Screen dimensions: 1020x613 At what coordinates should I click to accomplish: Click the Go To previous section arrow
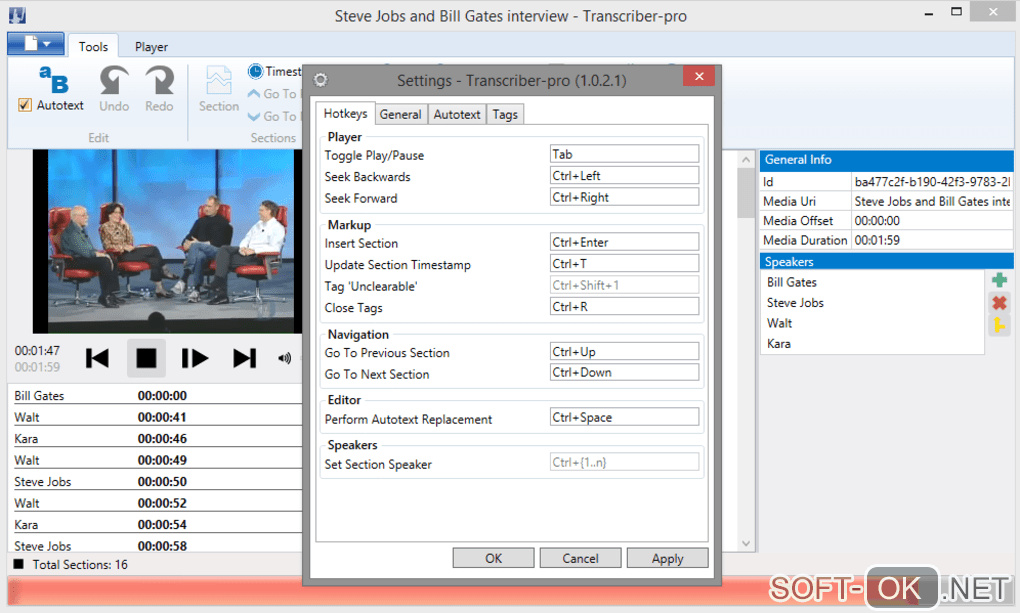click(x=254, y=94)
